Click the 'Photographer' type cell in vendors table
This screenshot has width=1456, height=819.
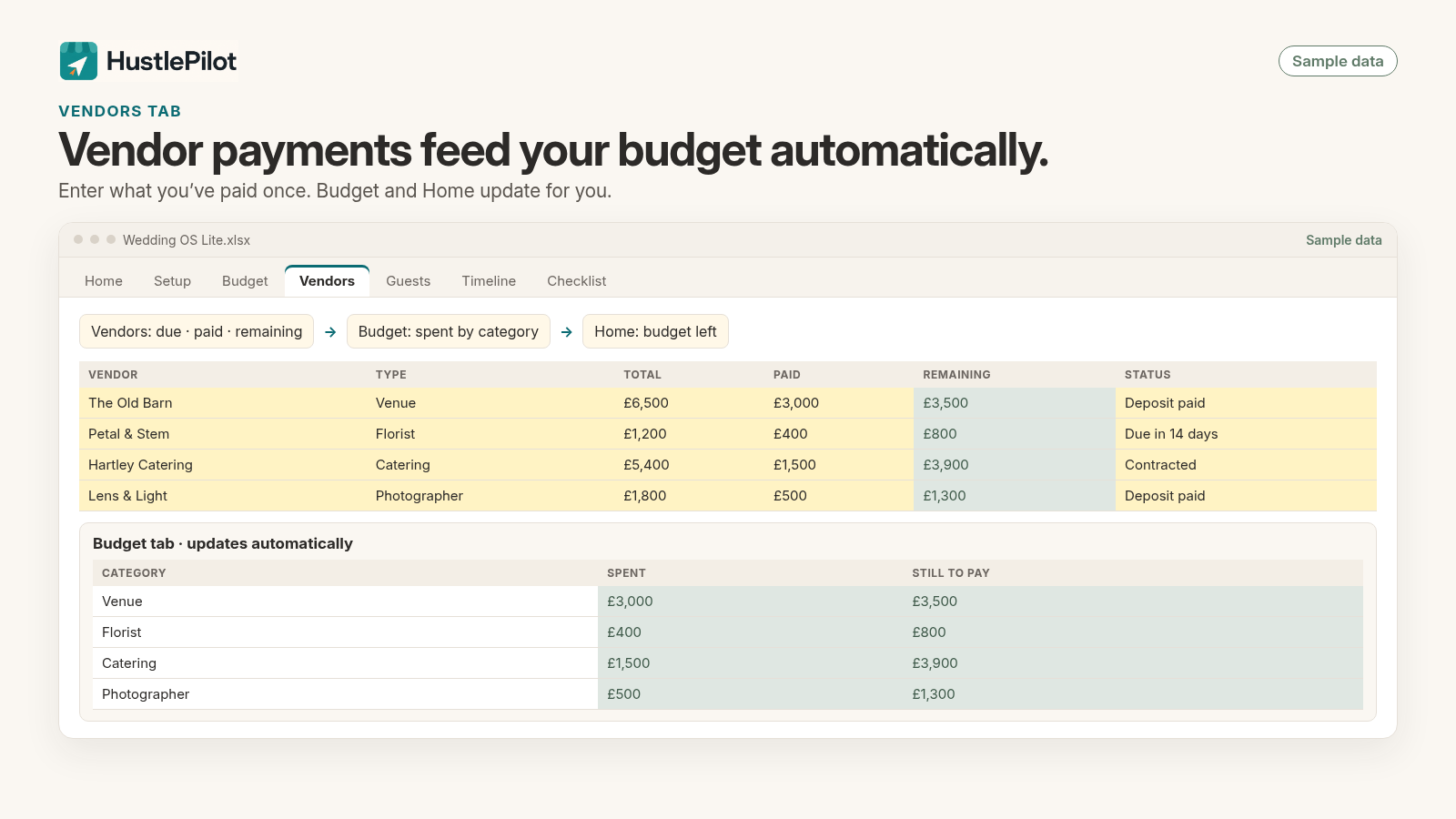click(490, 496)
